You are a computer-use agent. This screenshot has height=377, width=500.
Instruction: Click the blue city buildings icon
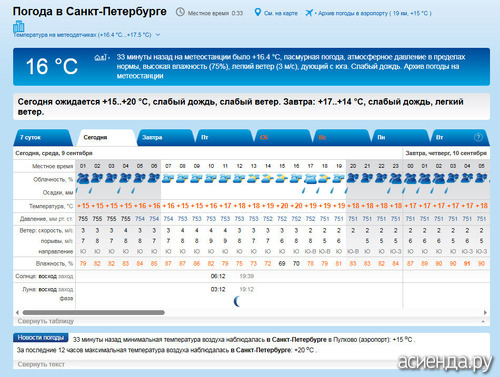pos(19,26)
